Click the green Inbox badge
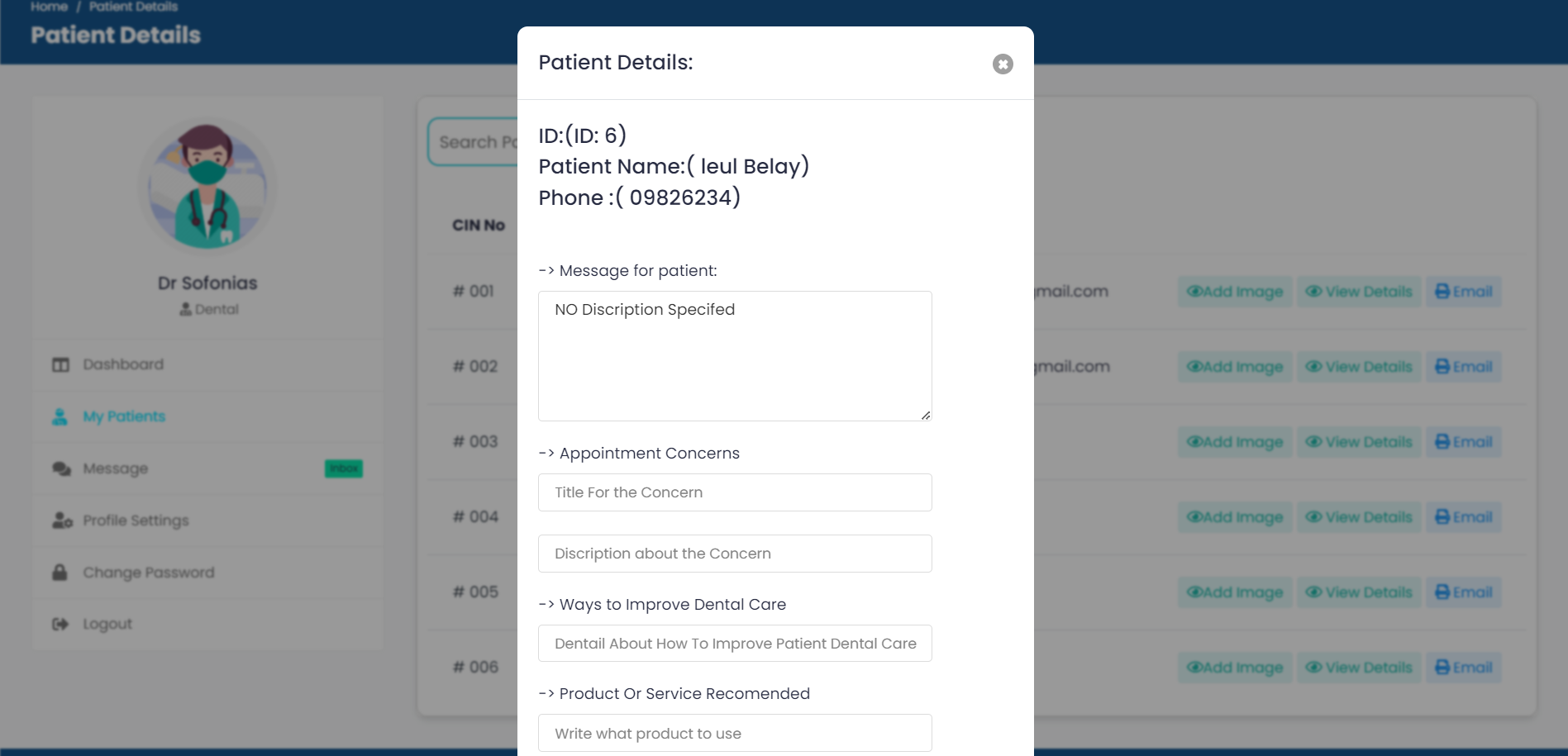The width and height of the screenshot is (1568, 756). tap(344, 469)
